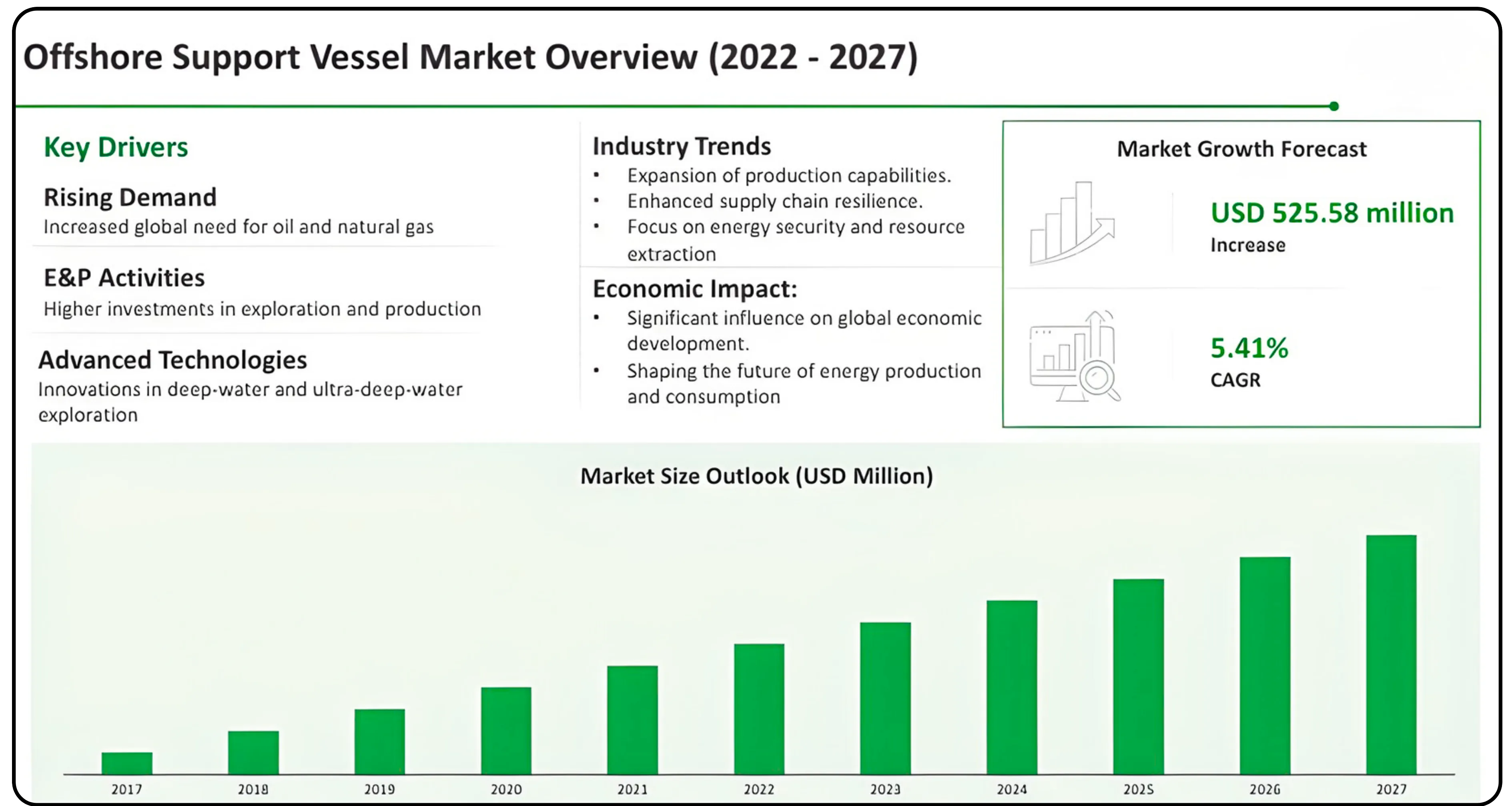Click the bar chart growth arrow icon
The image size is (1512, 806).
click(x=1073, y=223)
